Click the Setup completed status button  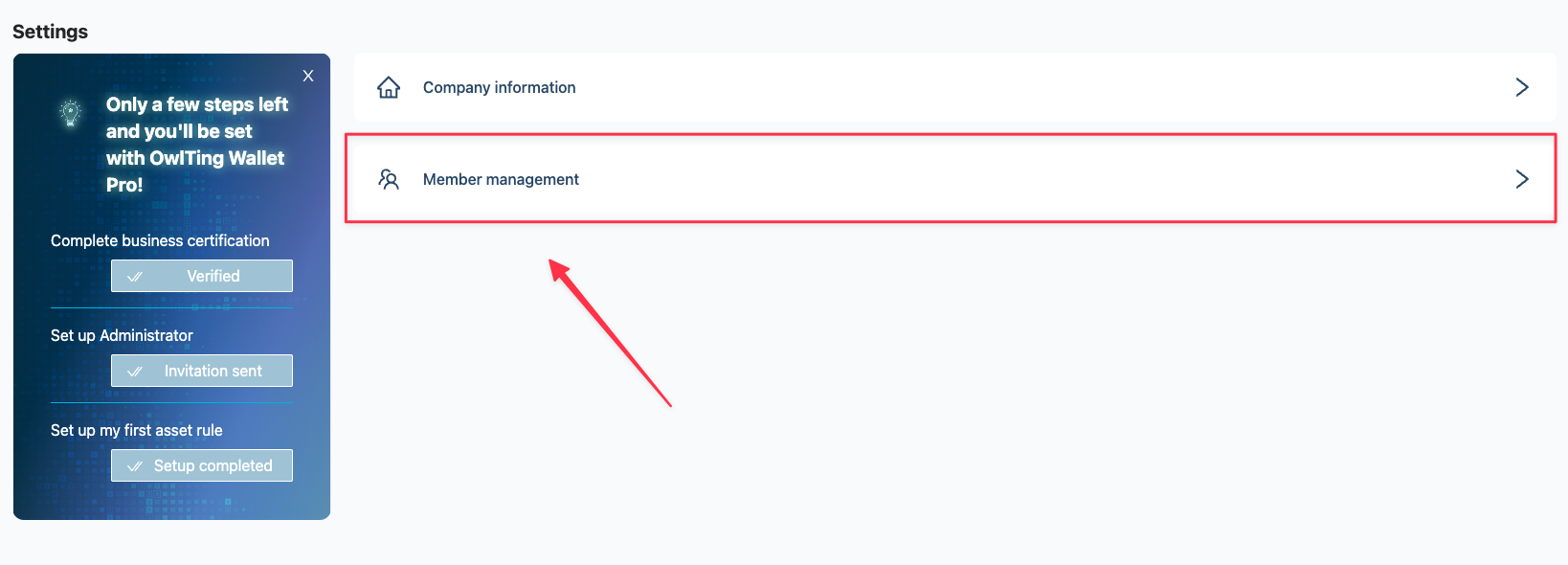[202, 465]
